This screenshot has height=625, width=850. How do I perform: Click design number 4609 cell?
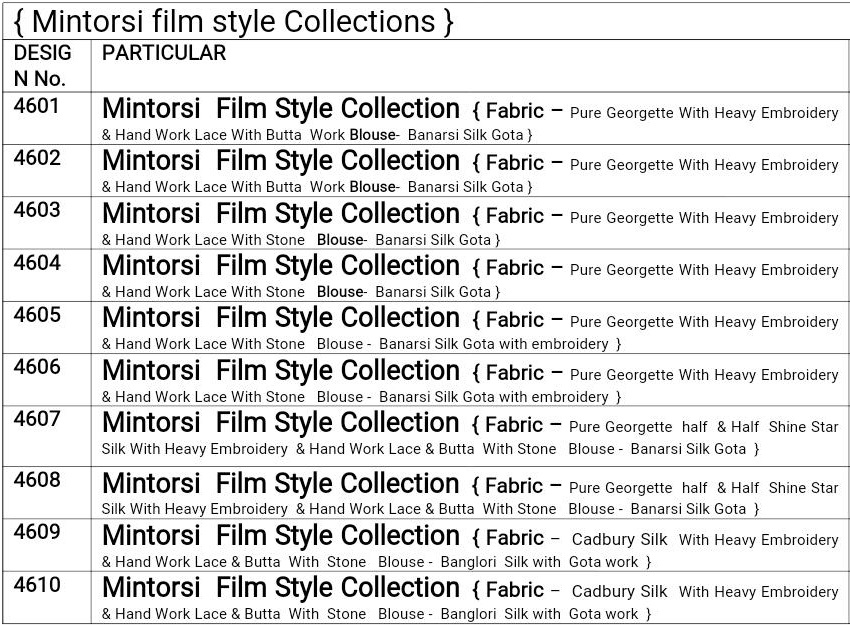click(37, 532)
